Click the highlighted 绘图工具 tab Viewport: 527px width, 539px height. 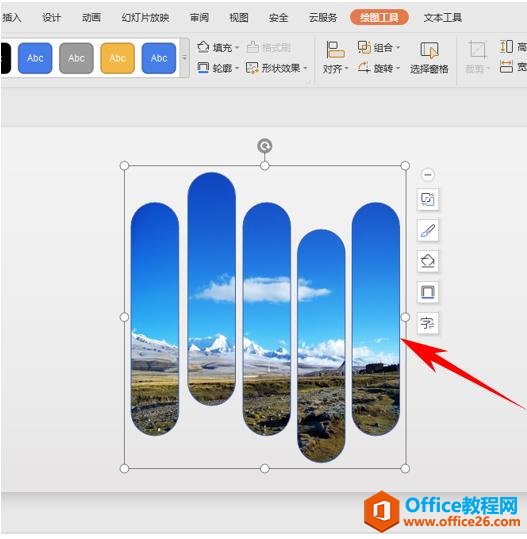pyautogui.click(x=379, y=17)
